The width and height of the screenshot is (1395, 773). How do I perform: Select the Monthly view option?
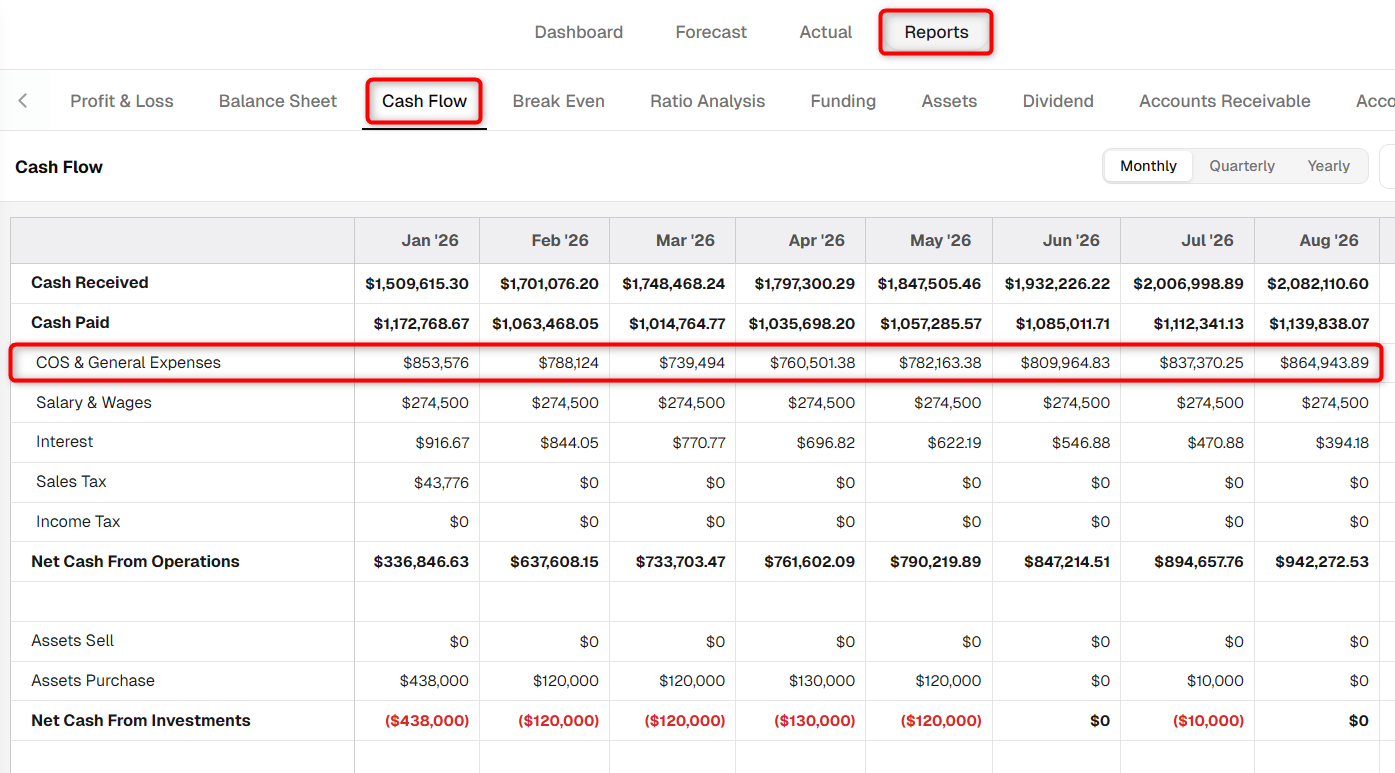(x=1148, y=166)
